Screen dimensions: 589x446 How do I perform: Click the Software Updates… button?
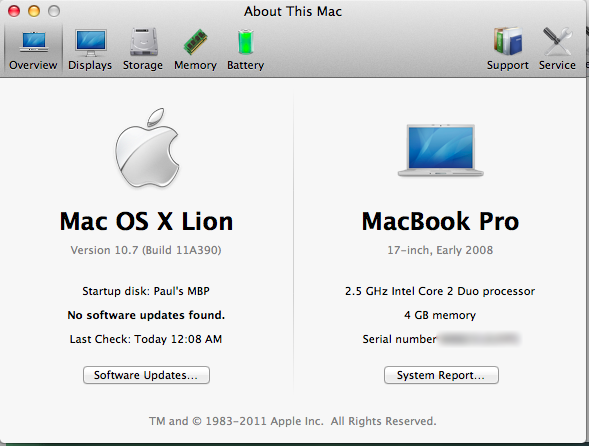(x=146, y=375)
